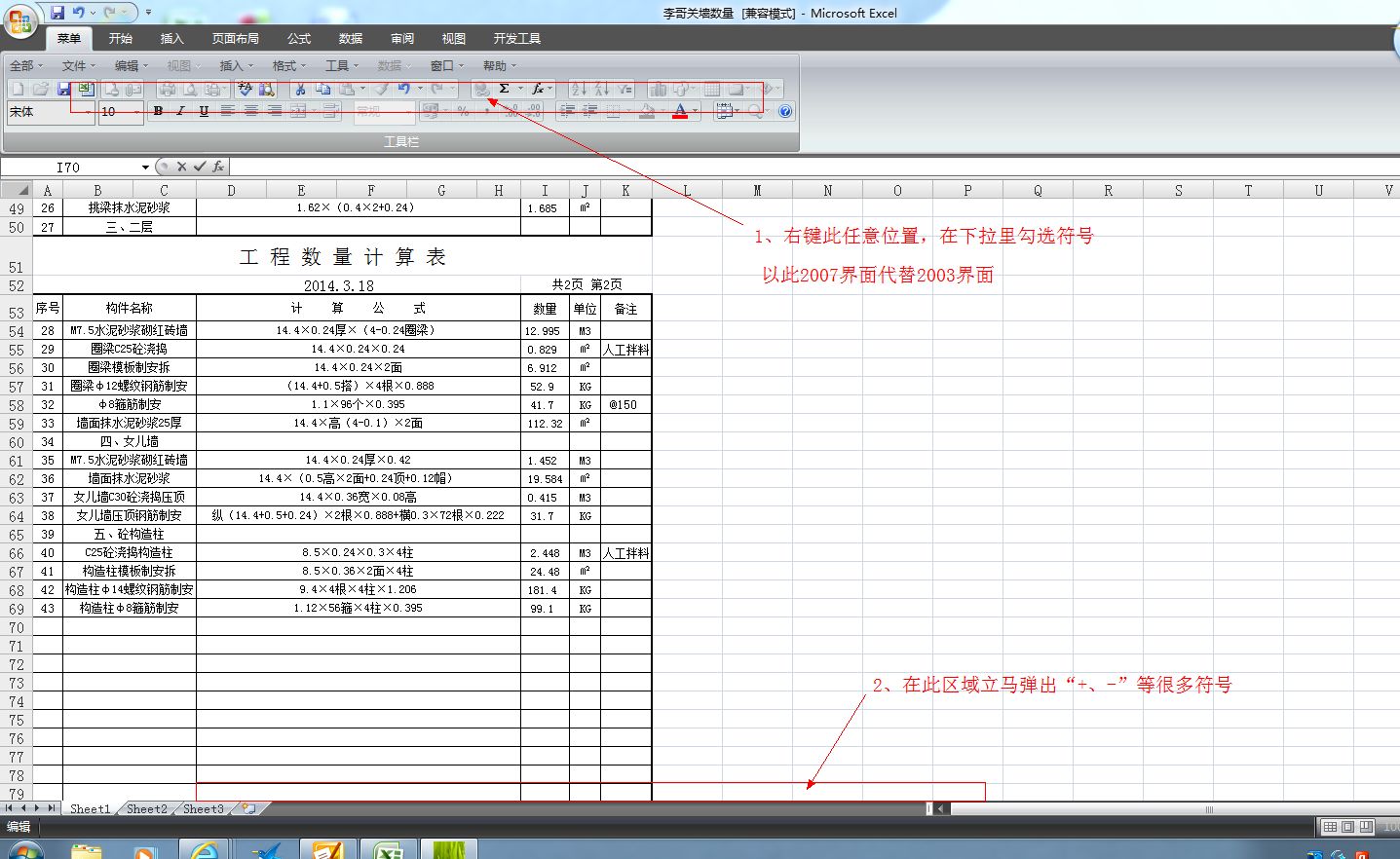Use the Spelling check icon
1400x859 pixels.
click(243, 88)
